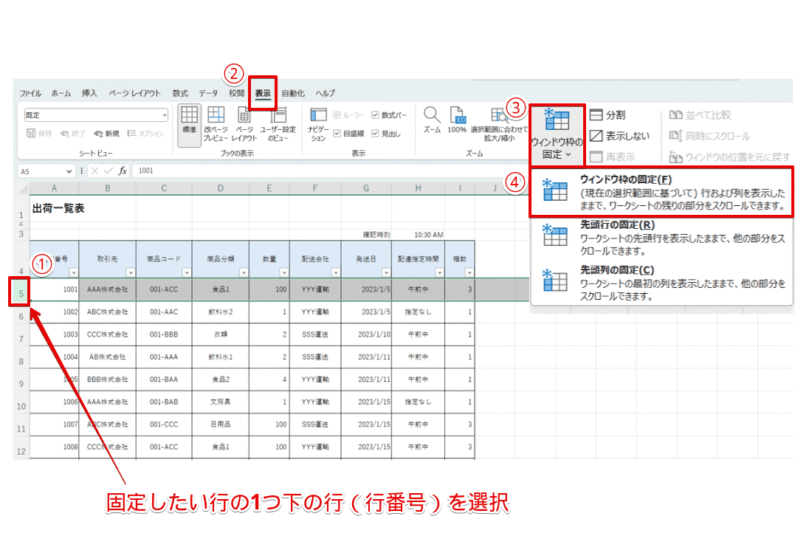Image resolution: width=812 pixels, height=553 pixels.
Task: Click 選択範囲に合わせて拡大/縮小 icon
Action: 499,115
